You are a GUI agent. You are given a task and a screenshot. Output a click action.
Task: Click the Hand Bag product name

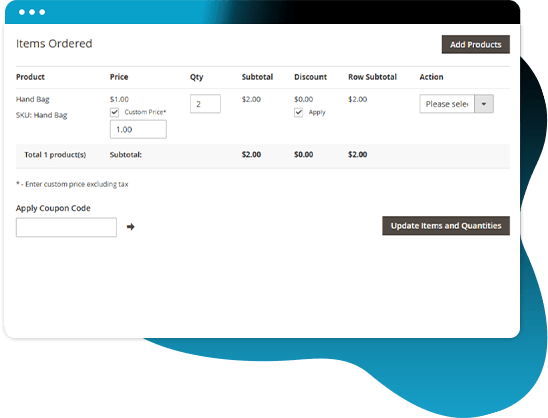[x=33, y=100]
